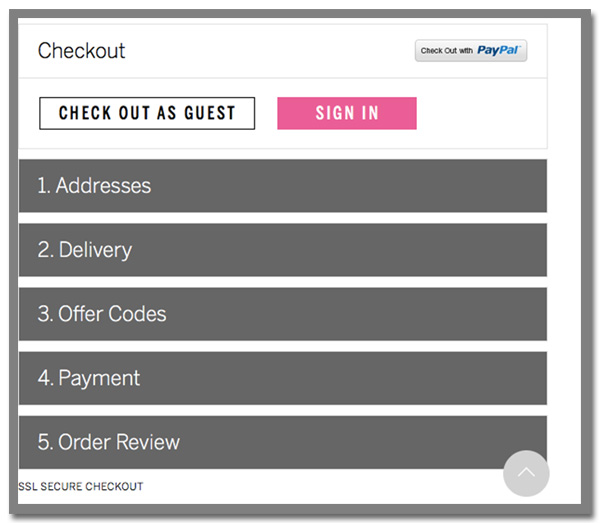
Task: Click the 'Check Out with' text on PayPal button
Action: [x=447, y=51]
